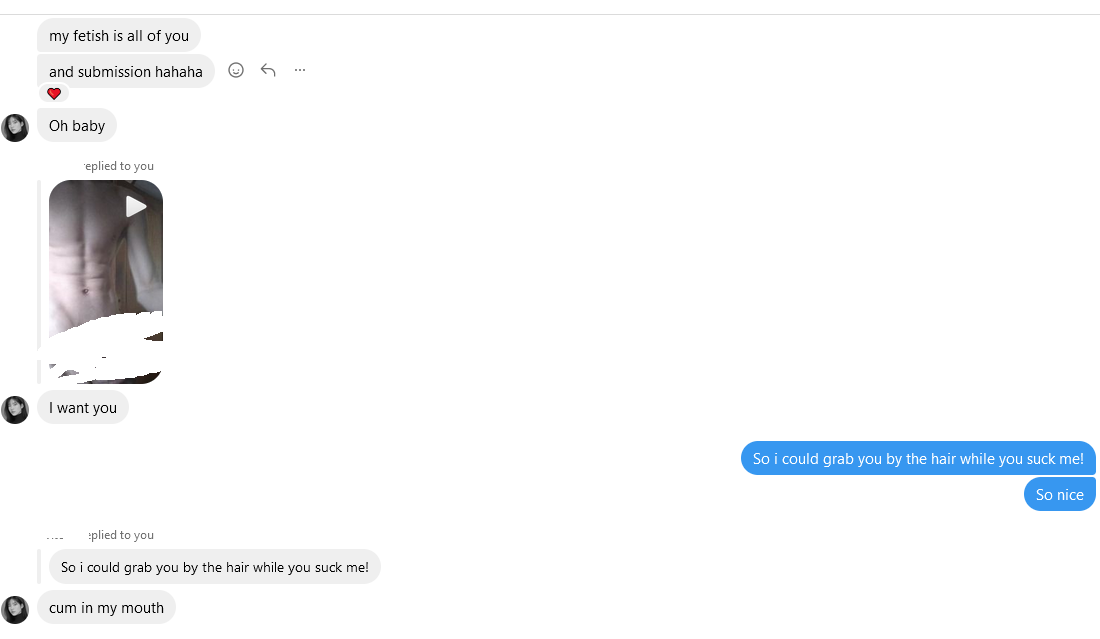Image resolution: width=1100 pixels, height=639 pixels.
Task: Click 'replied to you' label above the video
Action: click(119, 166)
